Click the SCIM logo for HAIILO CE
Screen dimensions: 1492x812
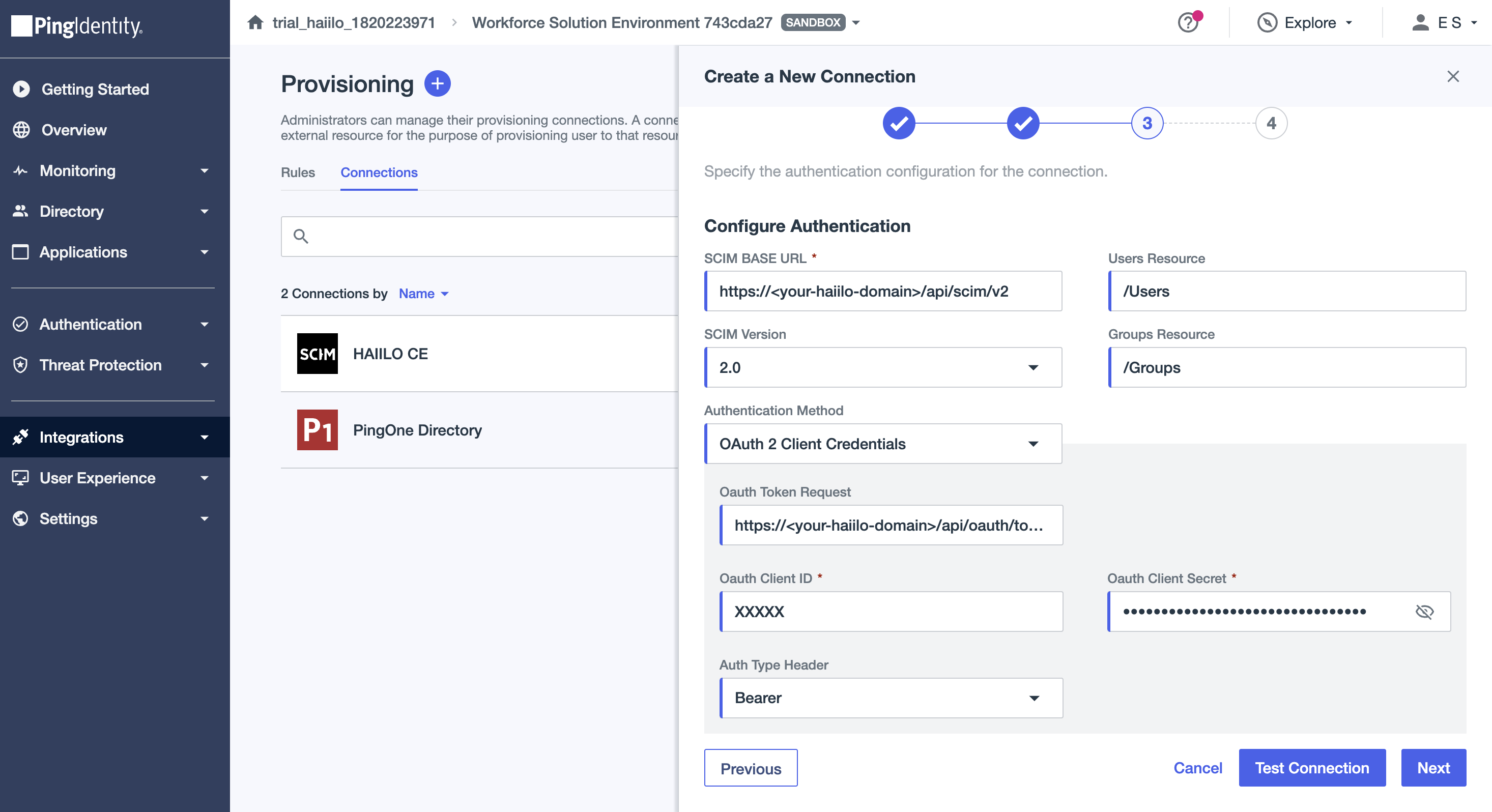tap(318, 354)
